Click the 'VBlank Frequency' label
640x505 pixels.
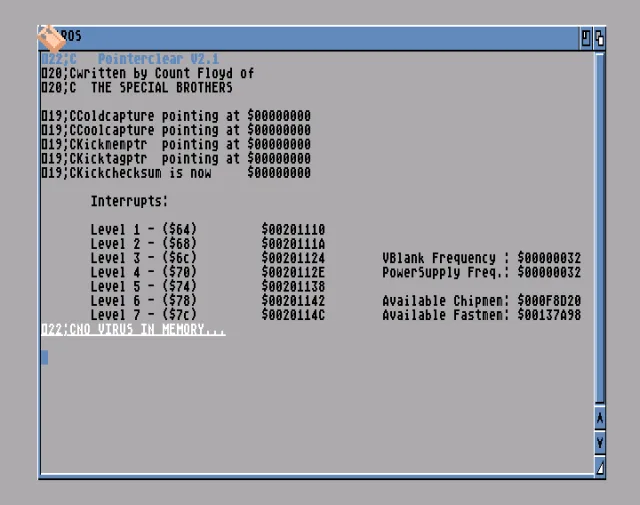(439, 258)
